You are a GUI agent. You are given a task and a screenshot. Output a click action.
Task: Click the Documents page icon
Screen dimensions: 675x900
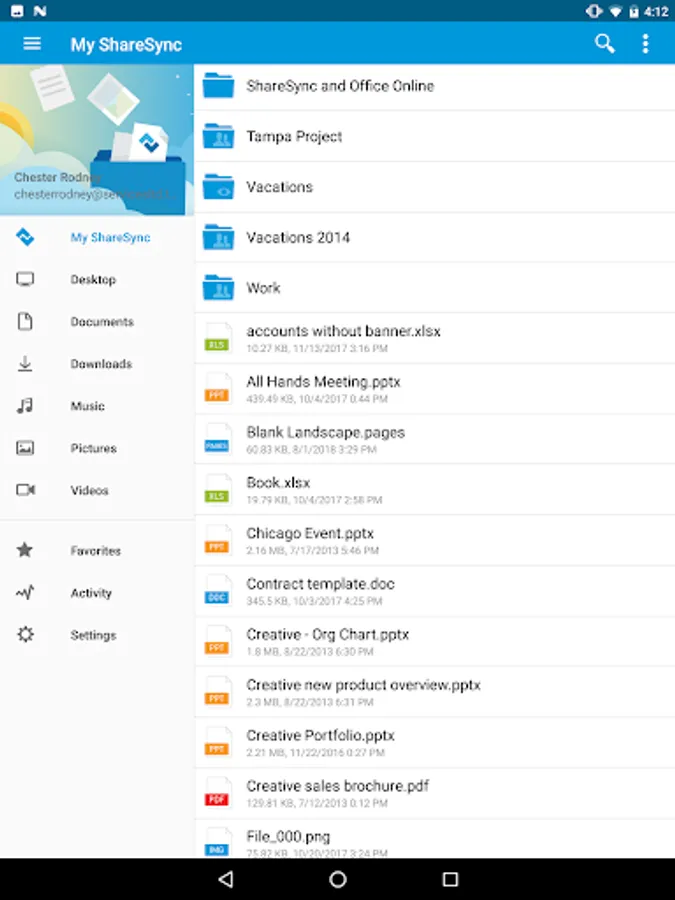(25, 321)
